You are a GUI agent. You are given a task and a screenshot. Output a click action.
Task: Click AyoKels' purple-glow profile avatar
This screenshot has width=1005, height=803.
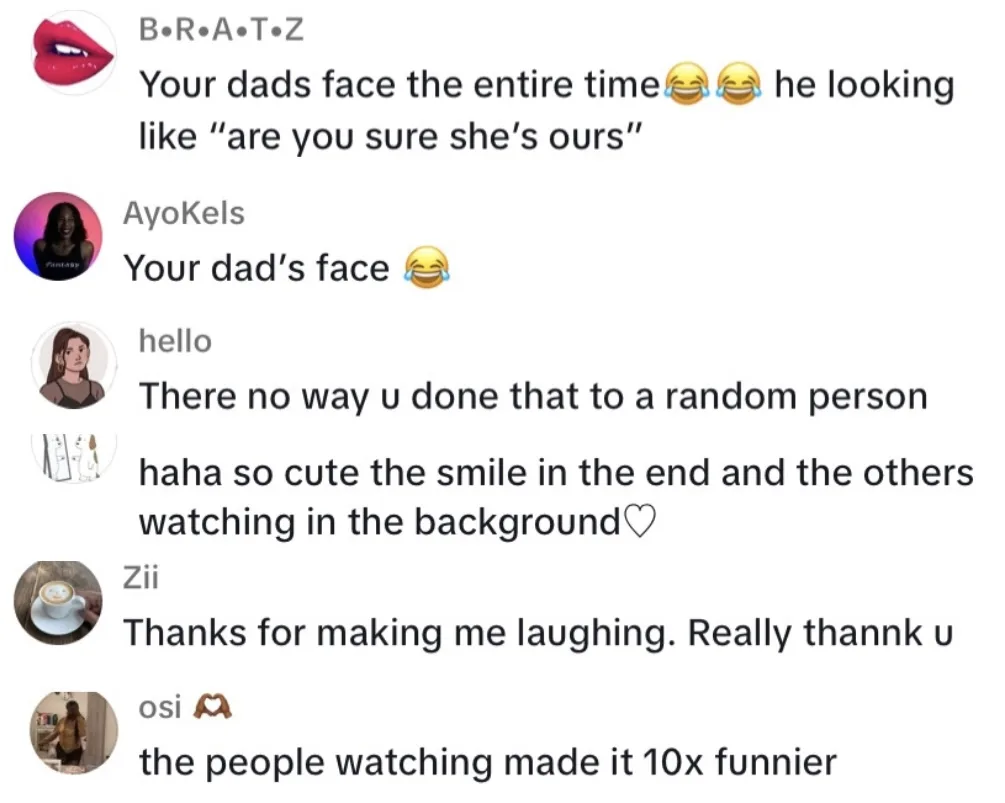pyautogui.click(x=59, y=238)
